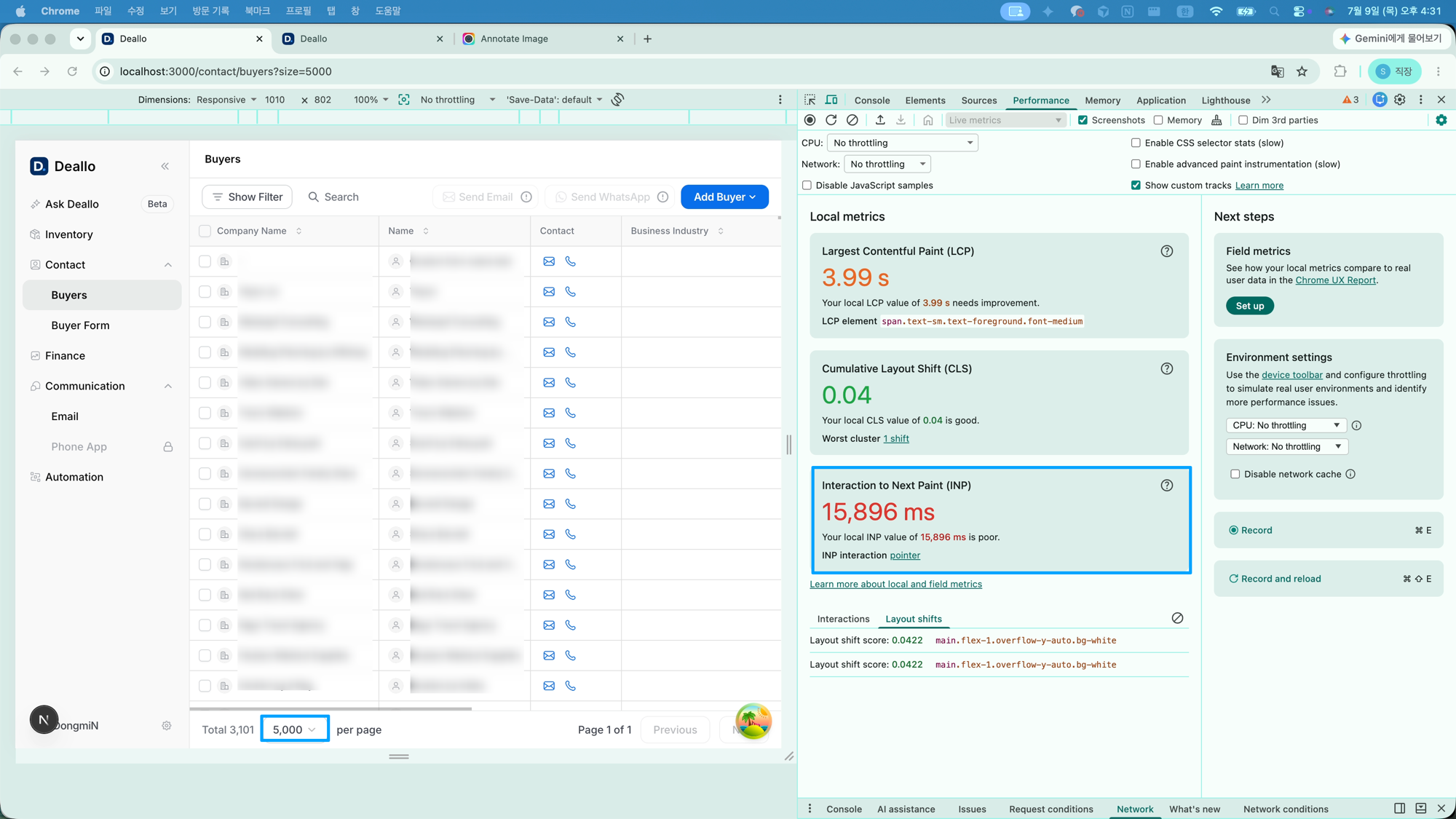Open user settings gear next to ongmiN
Image resolution: width=1456 pixels, height=819 pixels.
[x=167, y=726]
